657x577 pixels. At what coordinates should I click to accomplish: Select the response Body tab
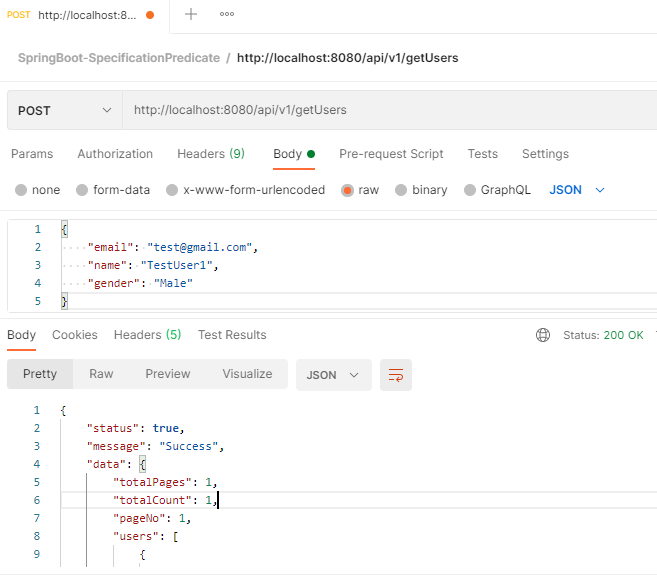click(21, 335)
